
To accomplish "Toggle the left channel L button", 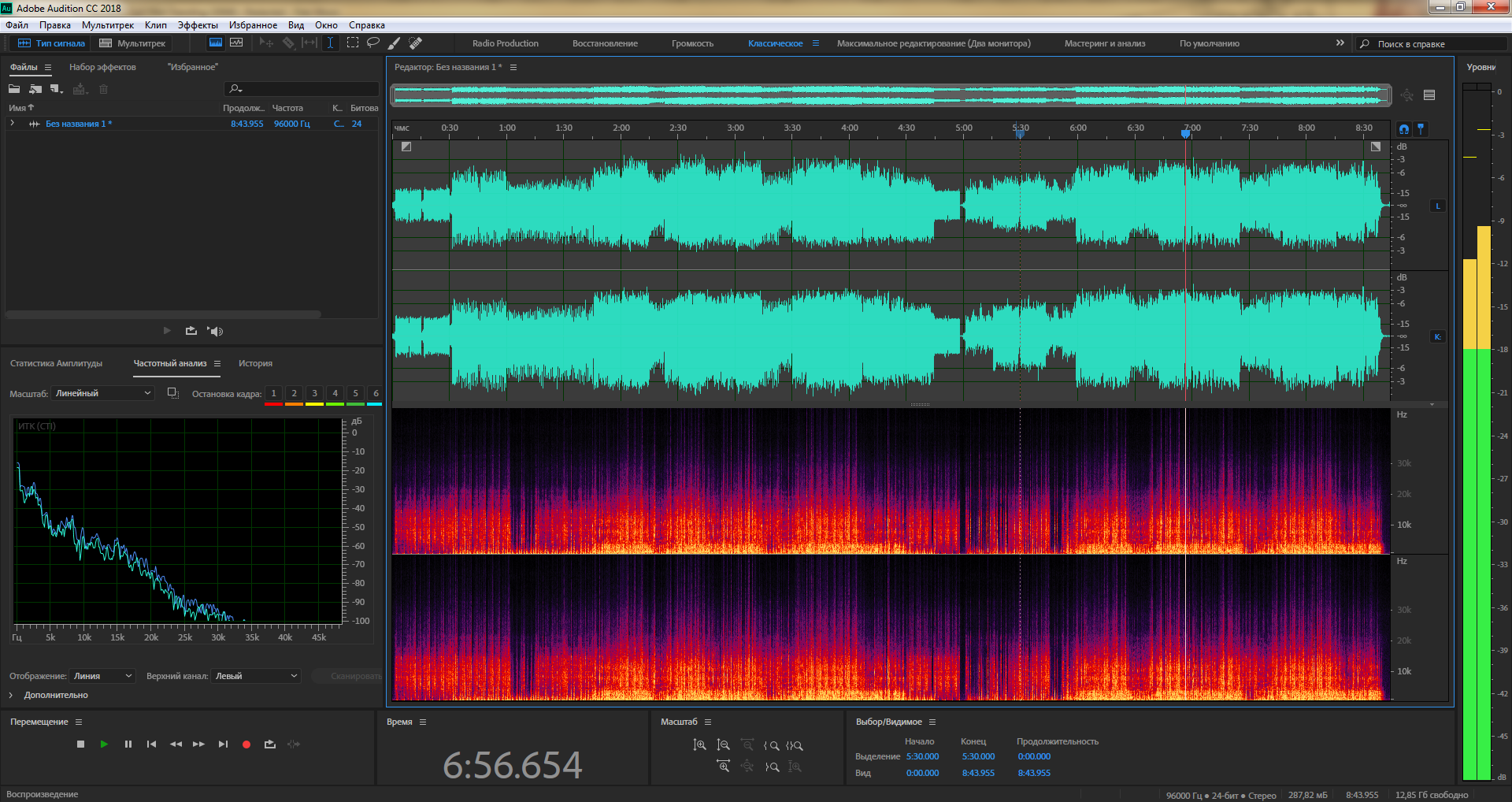I will click(1438, 206).
